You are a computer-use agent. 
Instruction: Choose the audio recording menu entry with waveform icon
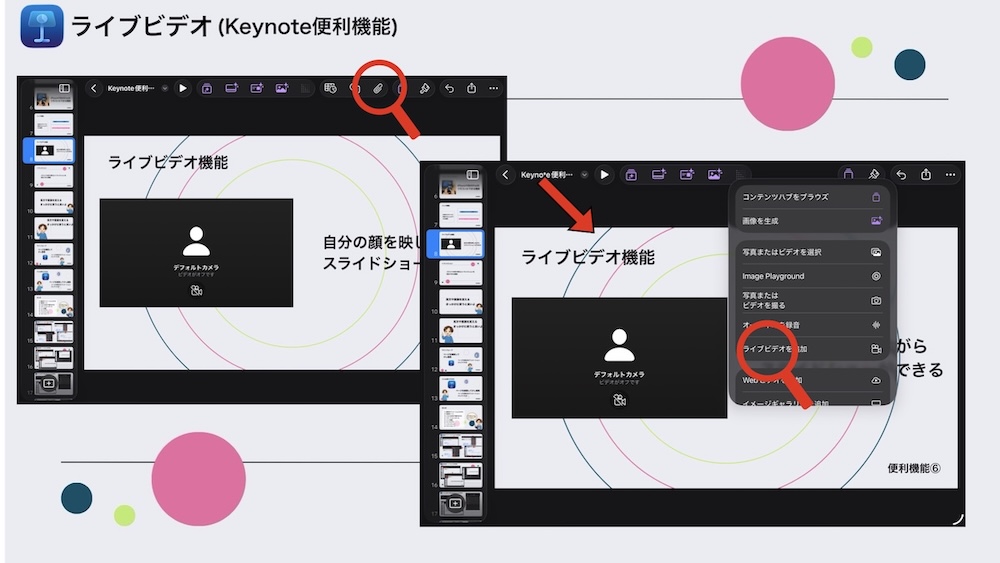811,325
